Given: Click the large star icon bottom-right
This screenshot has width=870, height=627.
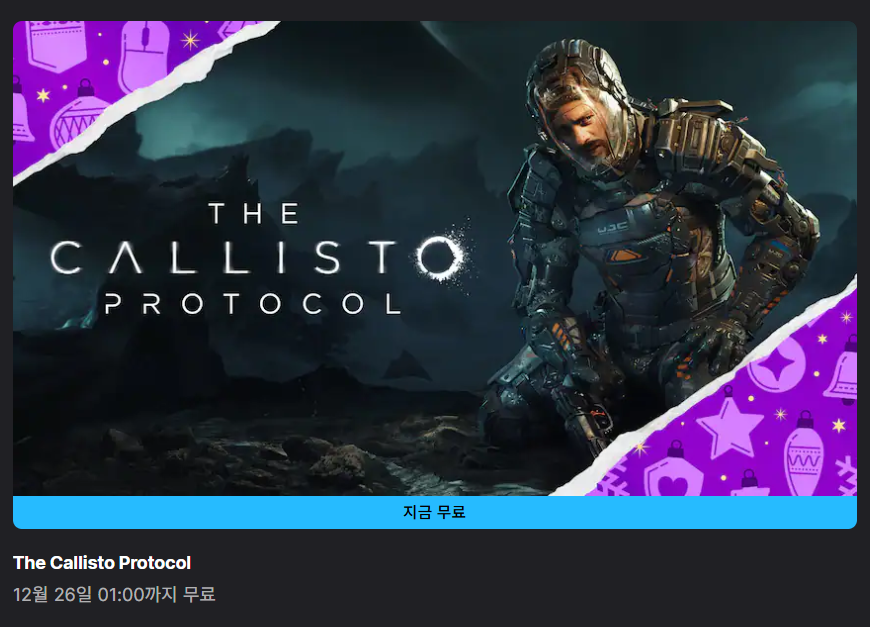Looking at the screenshot, I should 730,427.
